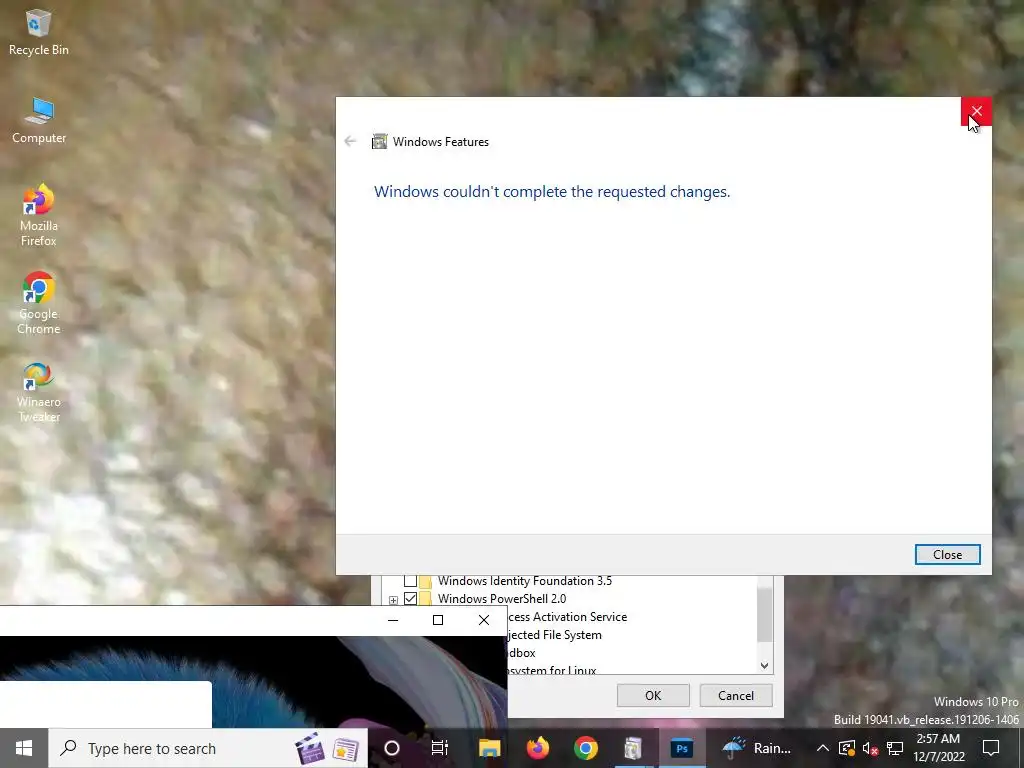Viewport: 1024px width, 768px height.
Task: Switch to Windows Features taskbar button
Action: pyautogui.click(x=633, y=748)
